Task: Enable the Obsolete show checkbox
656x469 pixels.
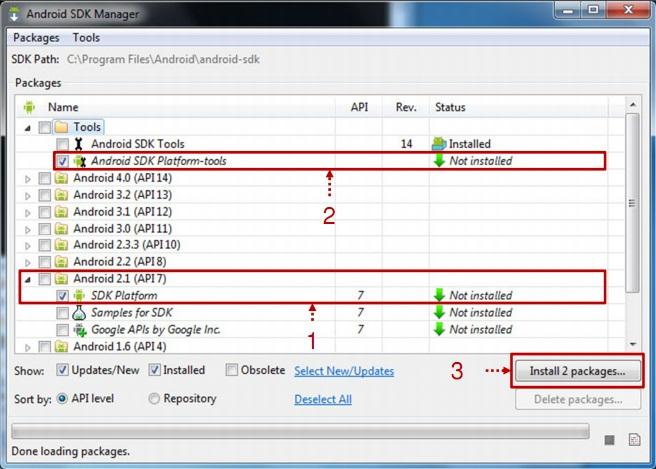Action: pyautogui.click(x=231, y=370)
